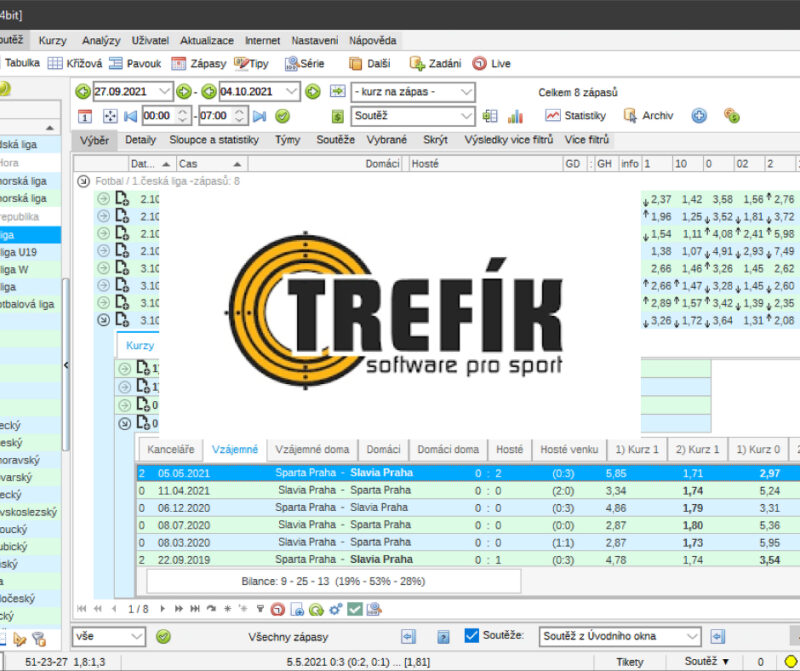Click green check beside vše dropdown
This screenshot has height=671, width=800.
pos(163,636)
